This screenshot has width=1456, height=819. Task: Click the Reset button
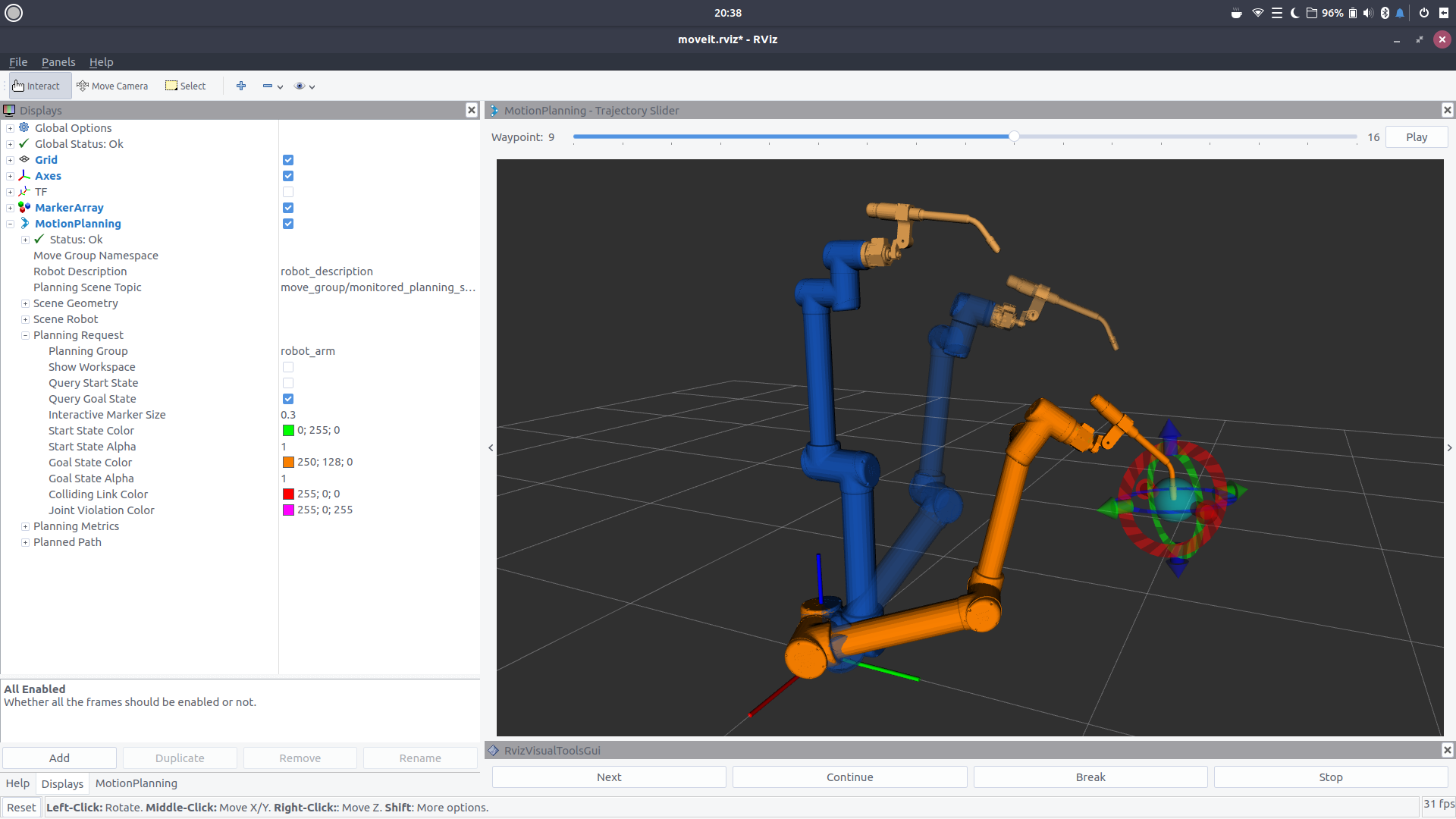(x=21, y=807)
